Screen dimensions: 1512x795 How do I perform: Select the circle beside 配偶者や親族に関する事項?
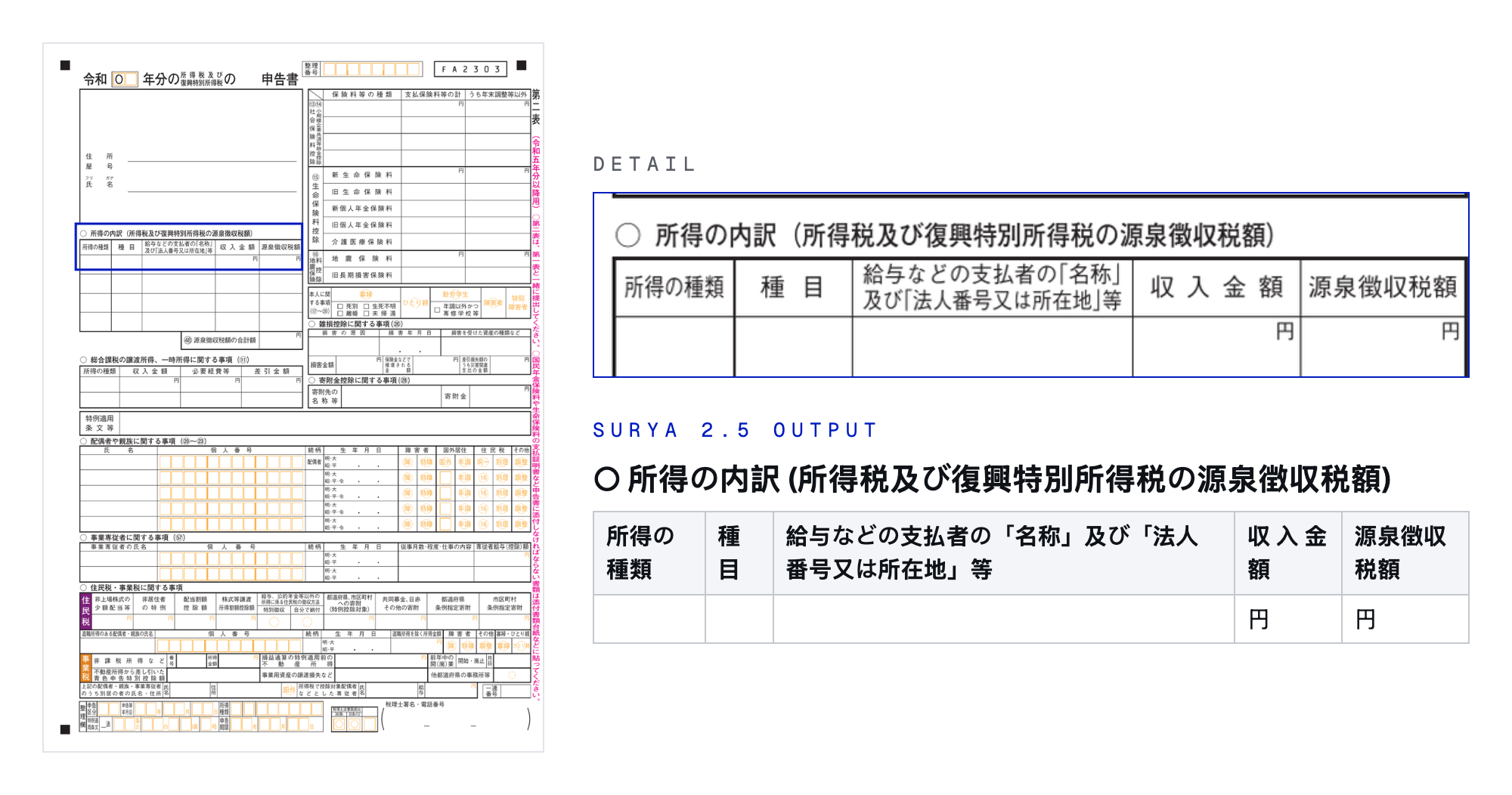coord(84,441)
